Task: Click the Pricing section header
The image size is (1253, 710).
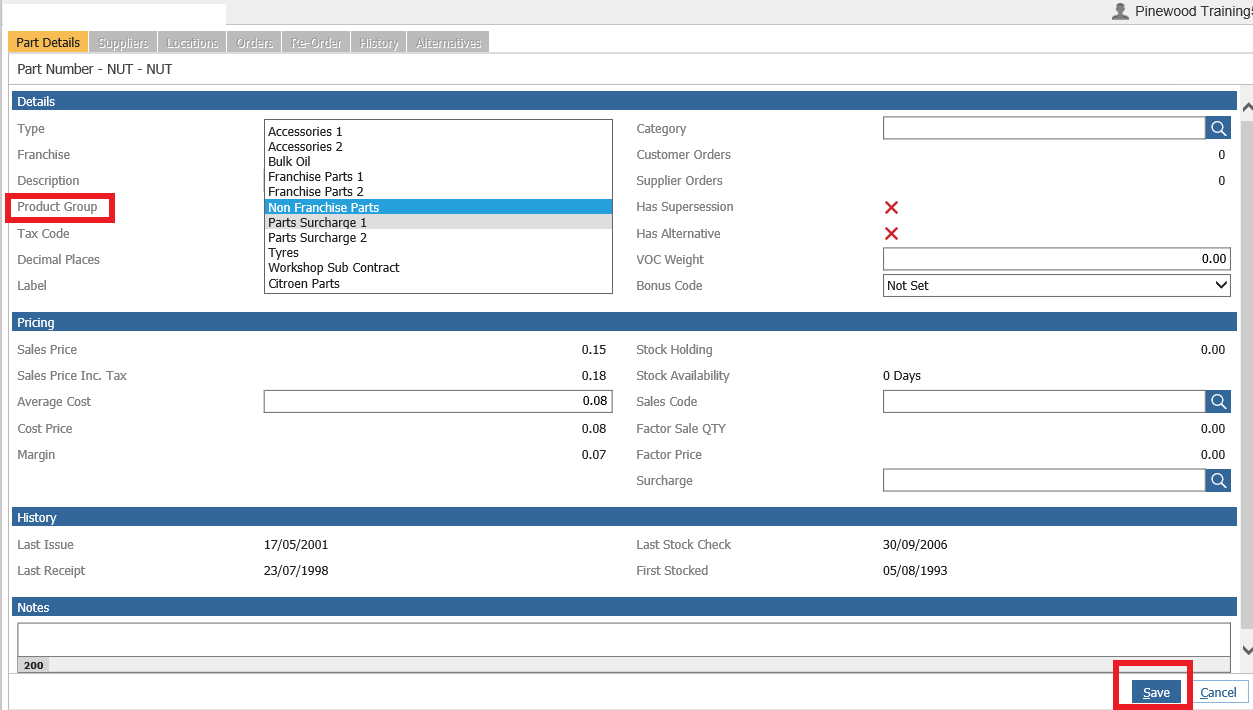Action: 624,322
